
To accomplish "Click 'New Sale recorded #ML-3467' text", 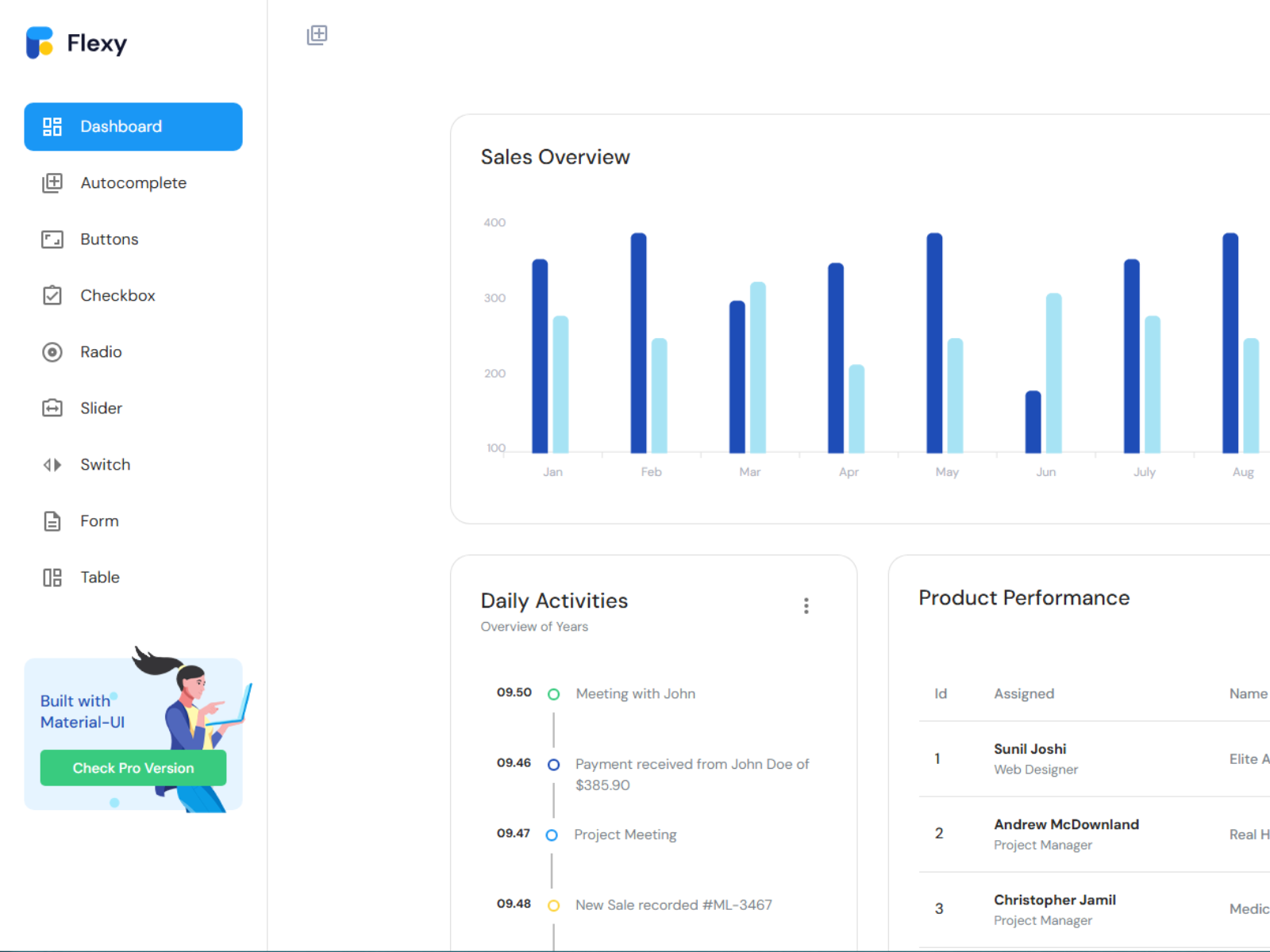I will 674,905.
